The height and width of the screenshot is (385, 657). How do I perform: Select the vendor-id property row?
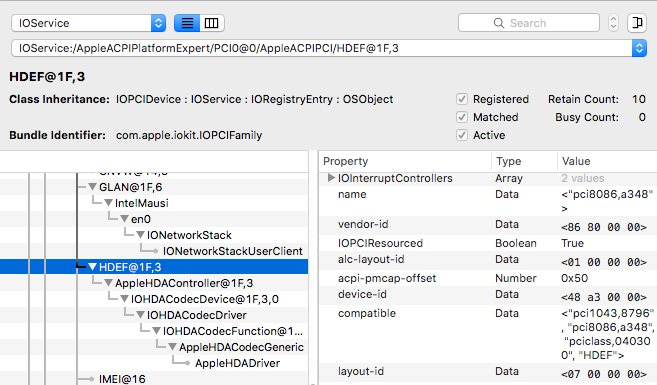click(488, 225)
